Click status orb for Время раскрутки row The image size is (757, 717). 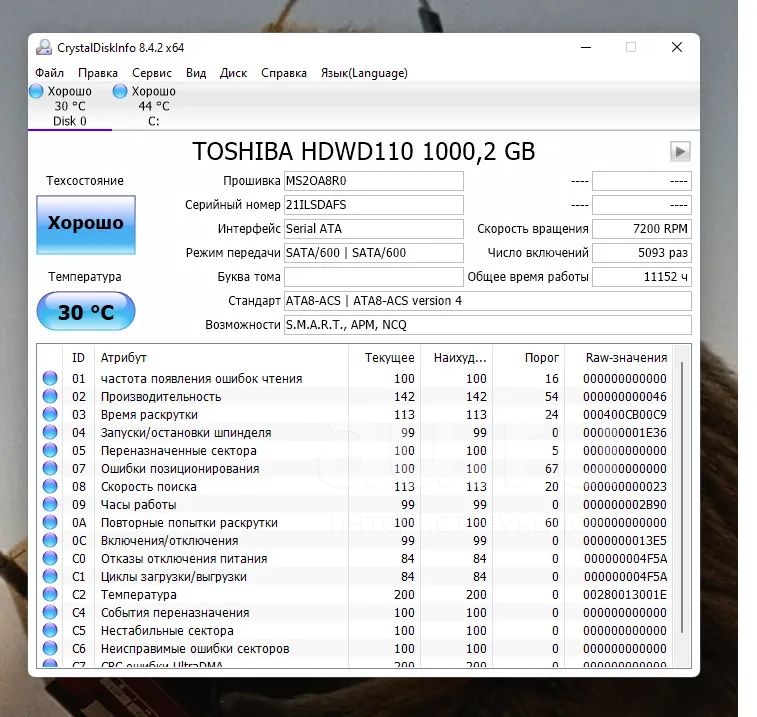(x=50, y=414)
